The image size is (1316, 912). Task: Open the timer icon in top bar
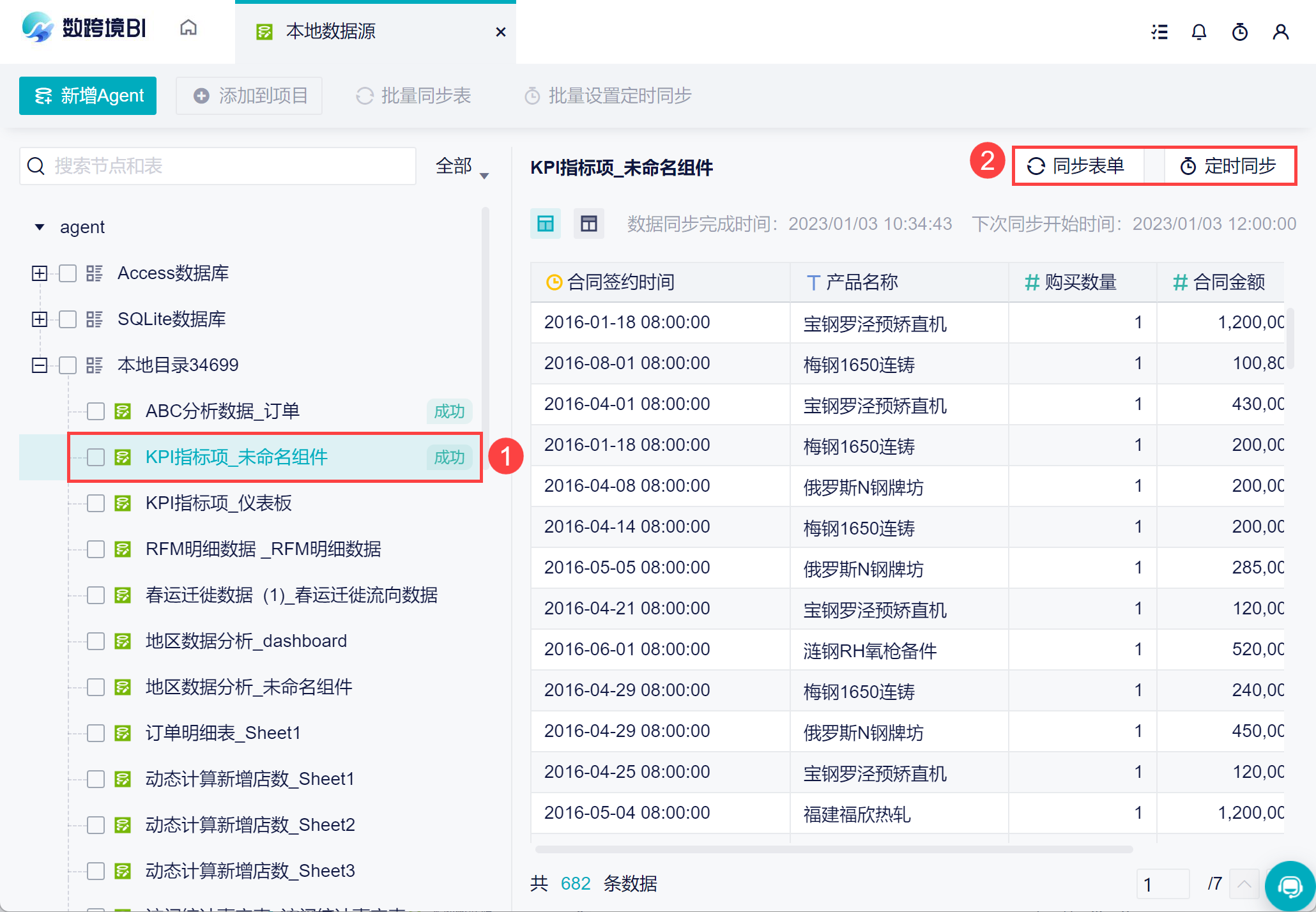pos(1240,32)
